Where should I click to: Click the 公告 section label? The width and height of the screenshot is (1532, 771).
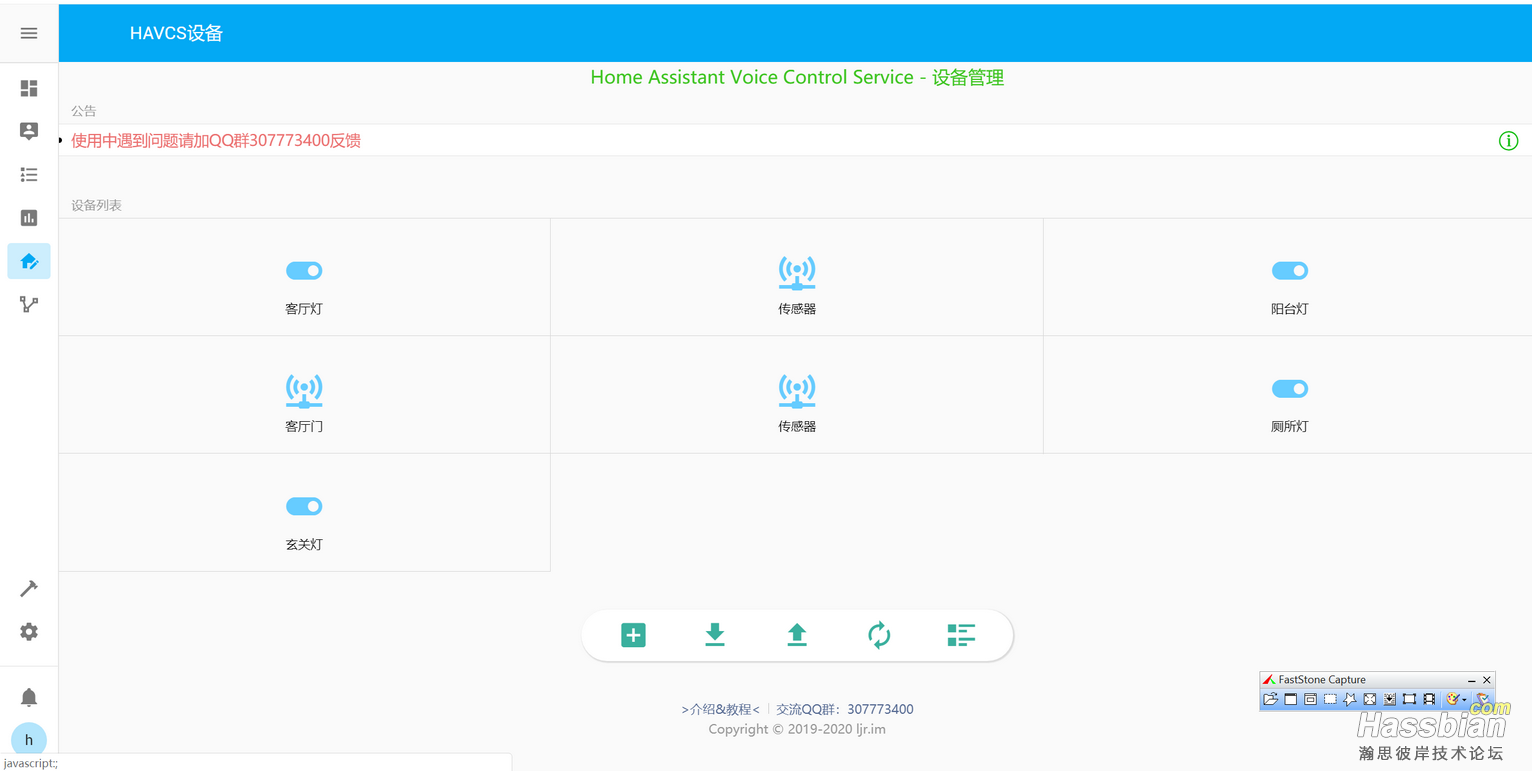[84, 111]
